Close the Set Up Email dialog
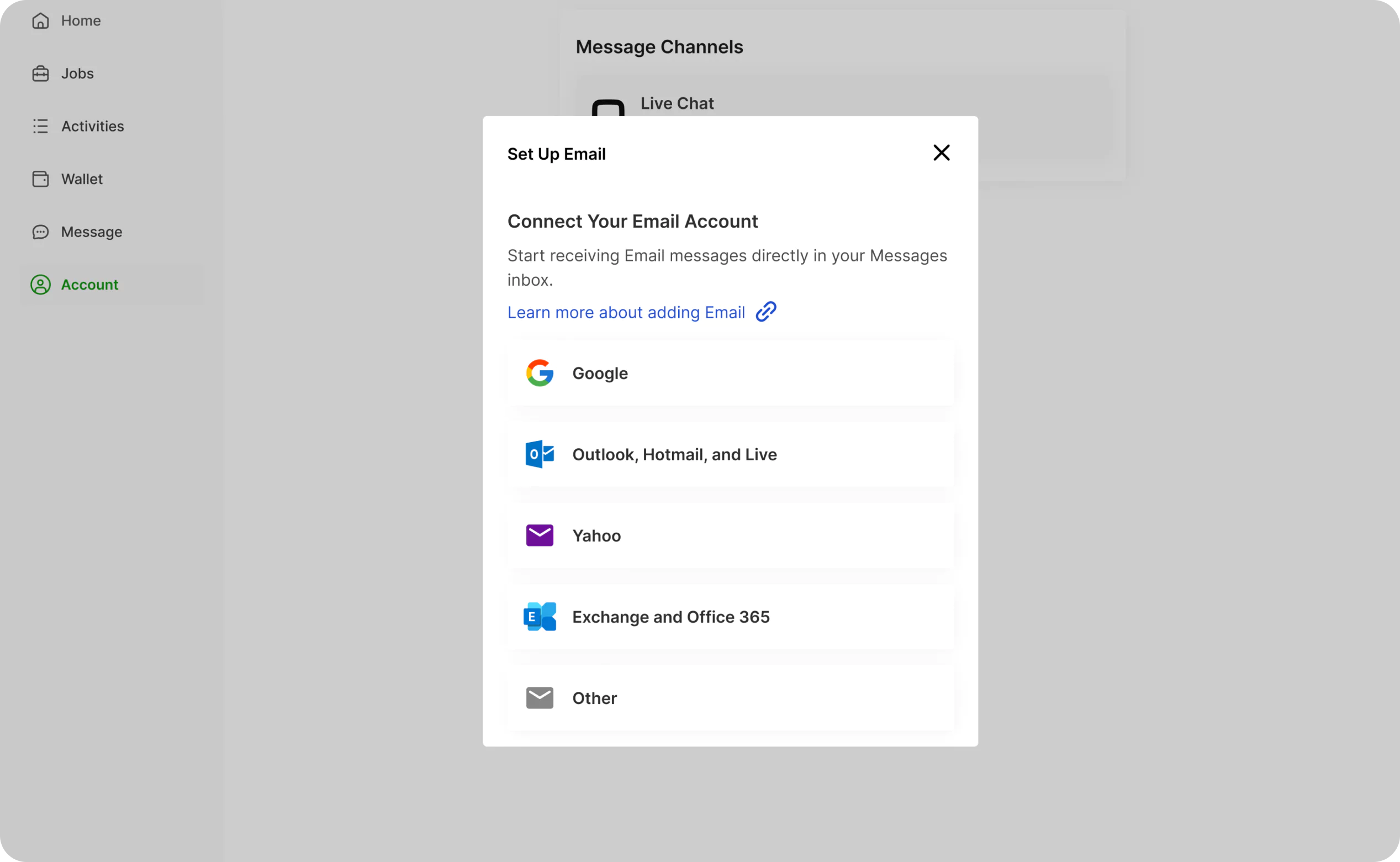Viewport: 1400px width, 862px height. pyautogui.click(x=941, y=153)
